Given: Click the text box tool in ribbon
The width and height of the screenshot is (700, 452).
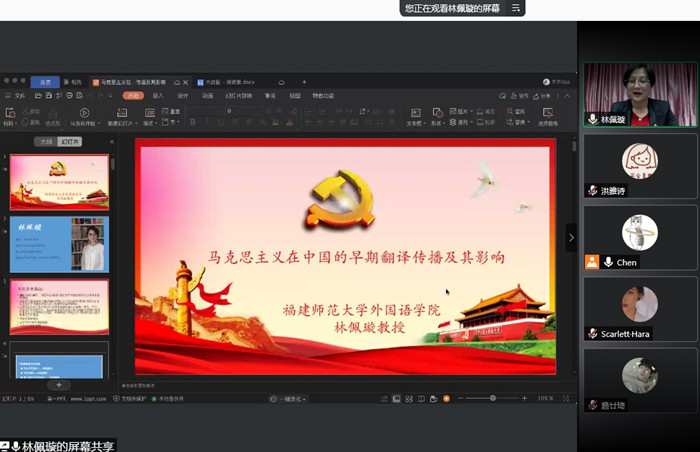Looking at the screenshot, I should tap(414, 114).
